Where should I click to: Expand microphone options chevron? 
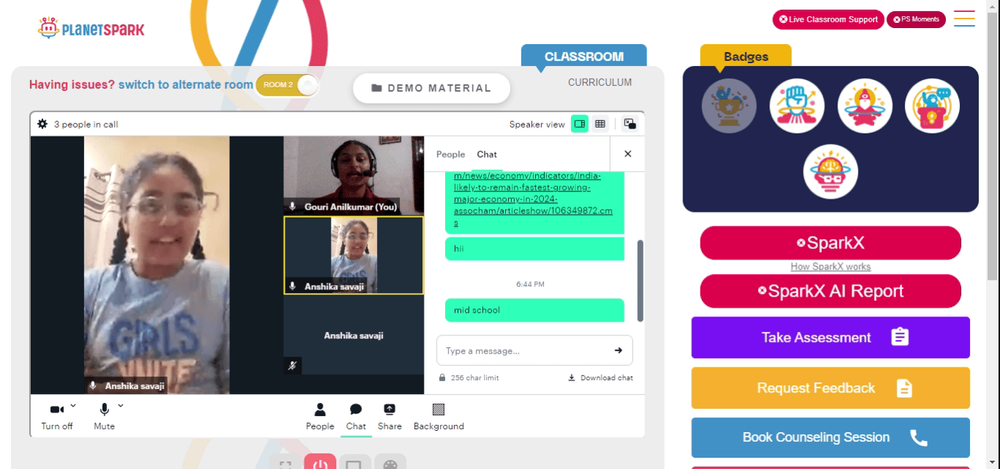tap(121, 405)
